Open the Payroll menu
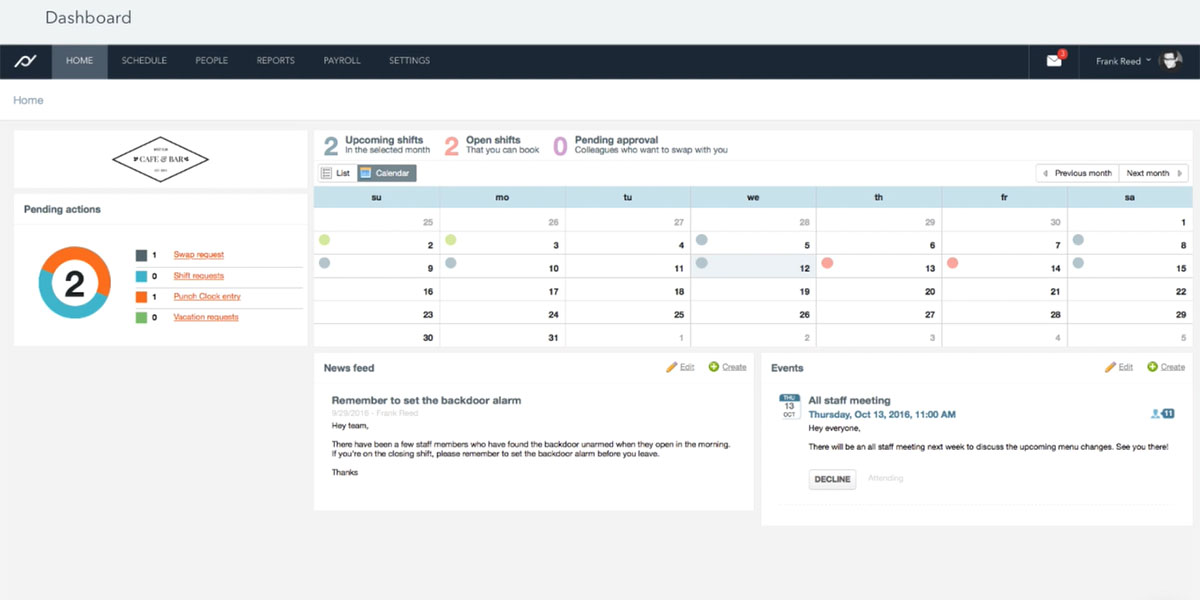This screenshot has height=600, width=1200. tap(342, 61)
